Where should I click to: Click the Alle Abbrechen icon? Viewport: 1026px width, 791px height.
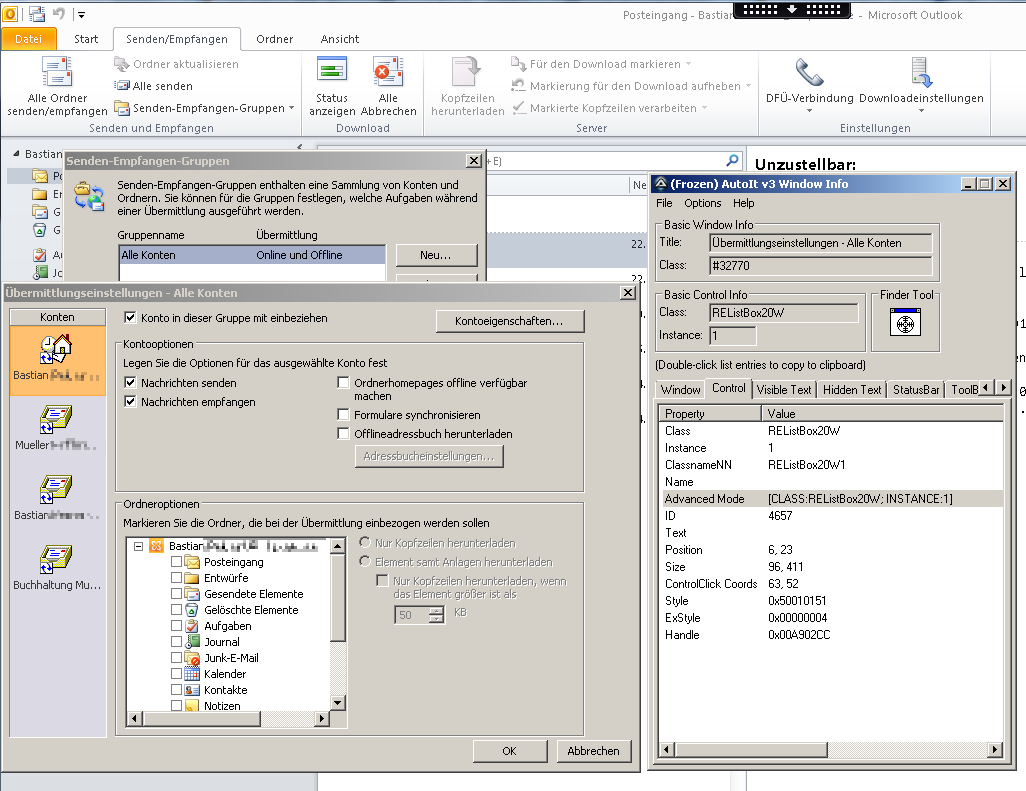[388, 74]
